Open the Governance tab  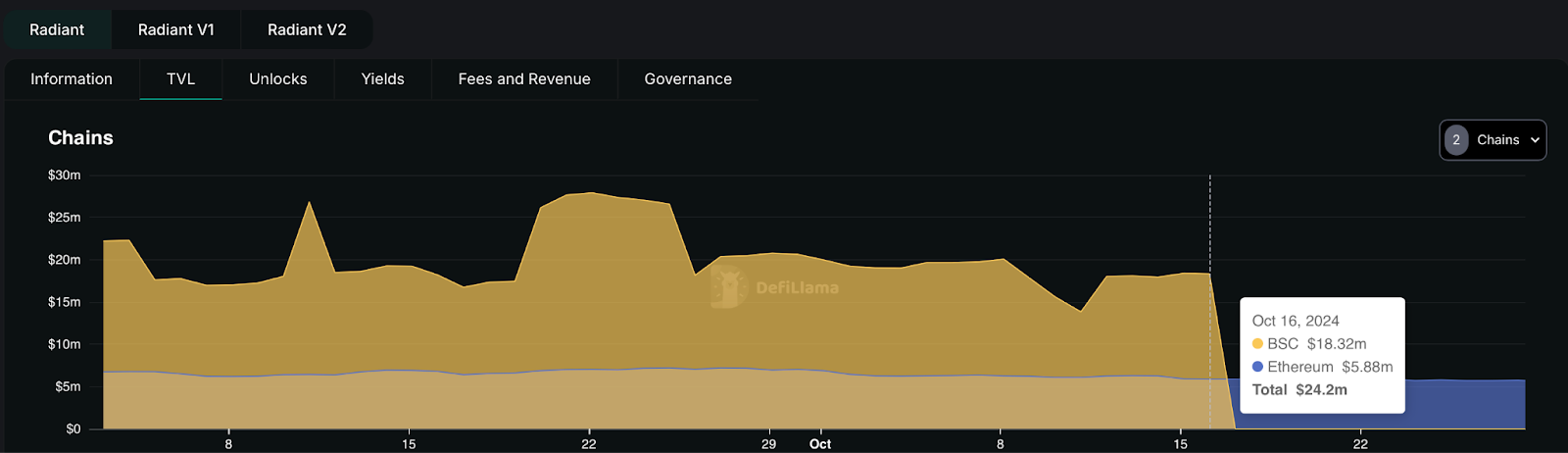pos(688,79)
